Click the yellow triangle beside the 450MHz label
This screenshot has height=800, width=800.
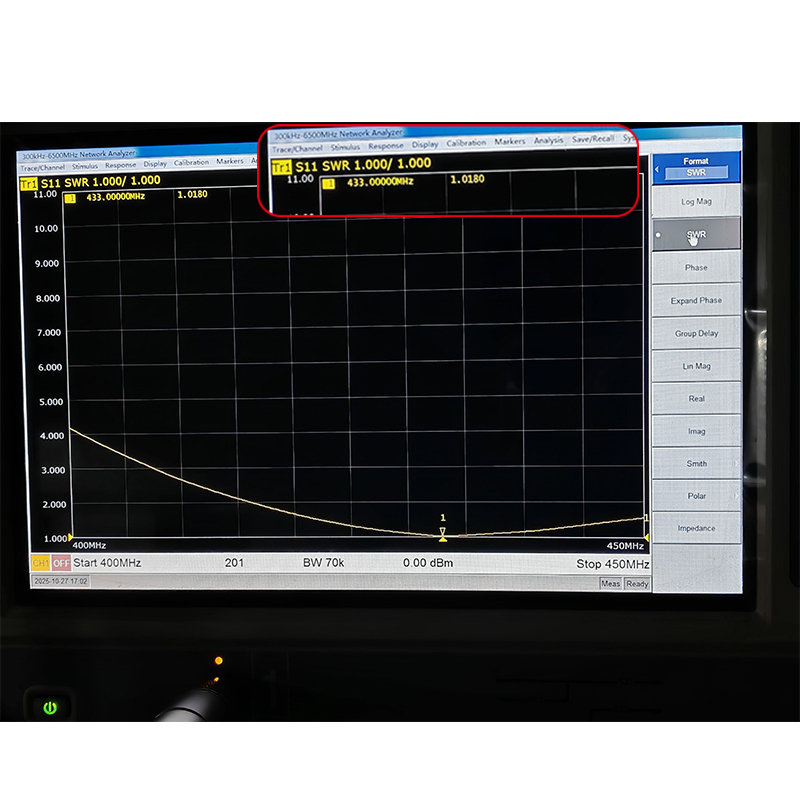(x=646, y=537)
